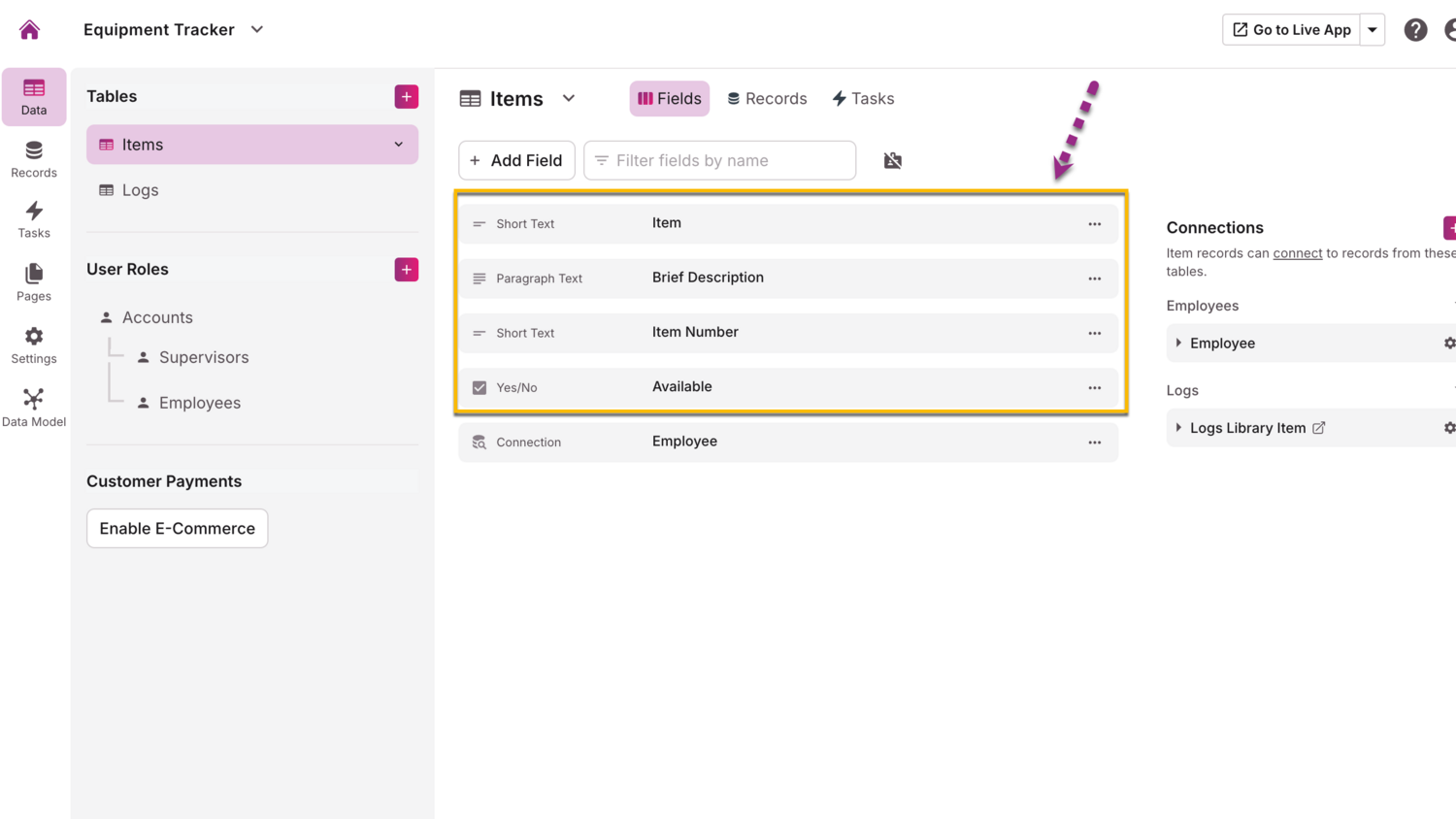
Task: Open the Go to Live App dropdown arrow
Action: [1373, 30]
